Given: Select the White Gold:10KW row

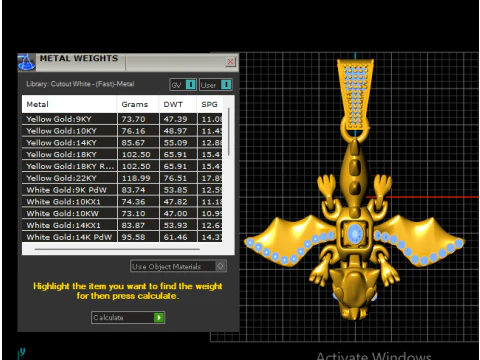Looking at the screenshot, I should coord(122,213).
